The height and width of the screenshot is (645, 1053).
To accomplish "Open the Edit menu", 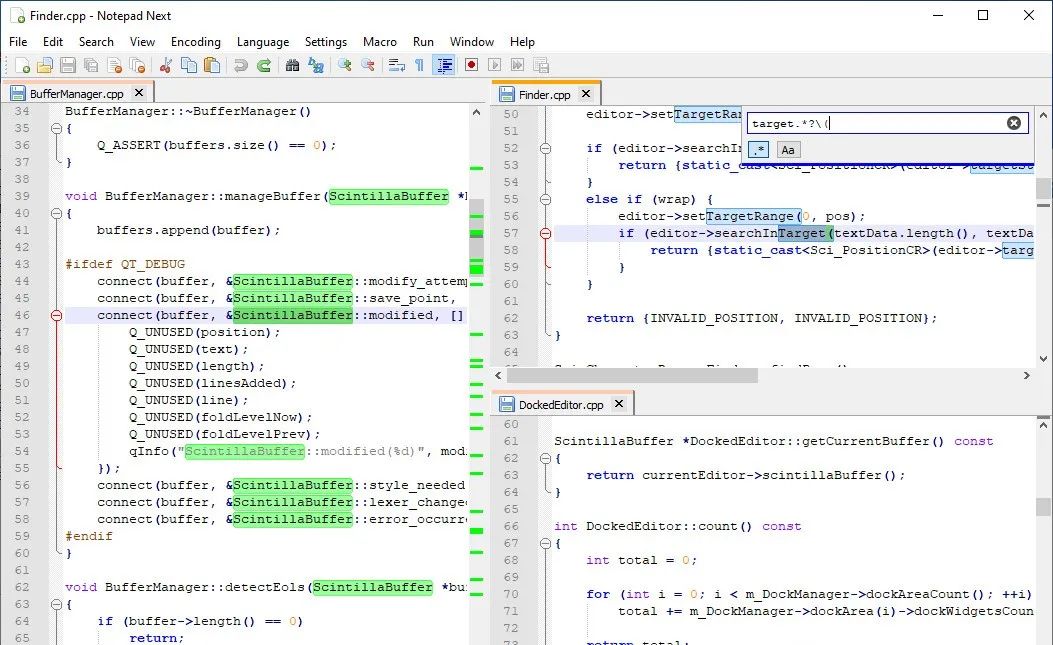I will click(x=53, y=42).
